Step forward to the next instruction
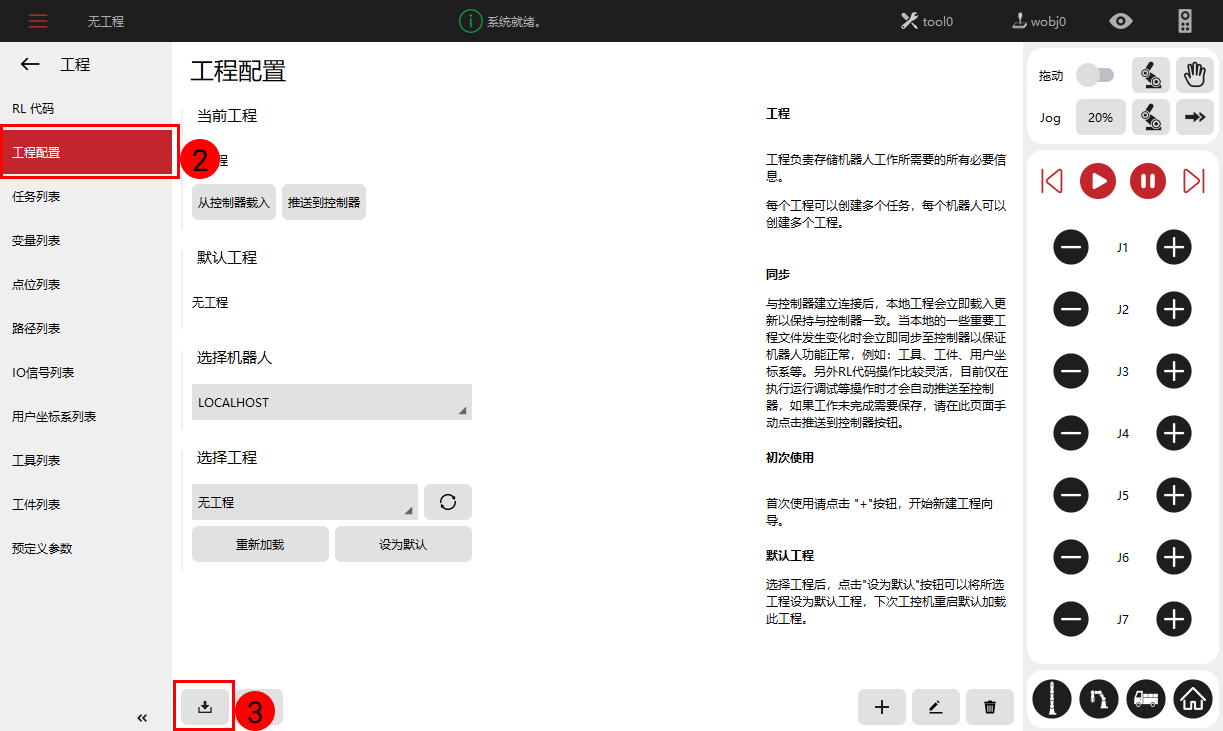1223x731 pixels. (x=1192, y=181)
